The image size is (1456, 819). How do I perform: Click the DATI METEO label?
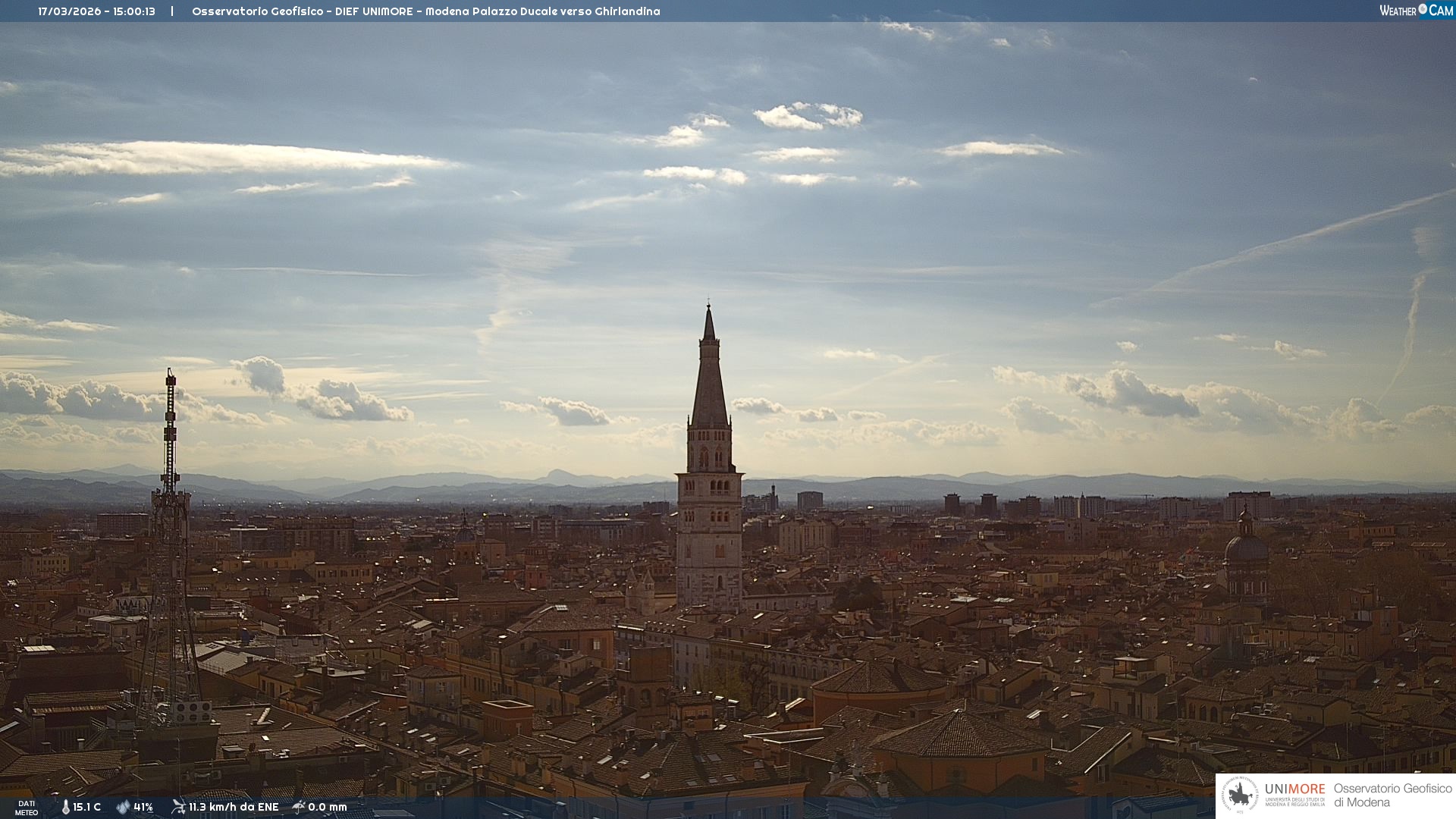click(27, 808)
